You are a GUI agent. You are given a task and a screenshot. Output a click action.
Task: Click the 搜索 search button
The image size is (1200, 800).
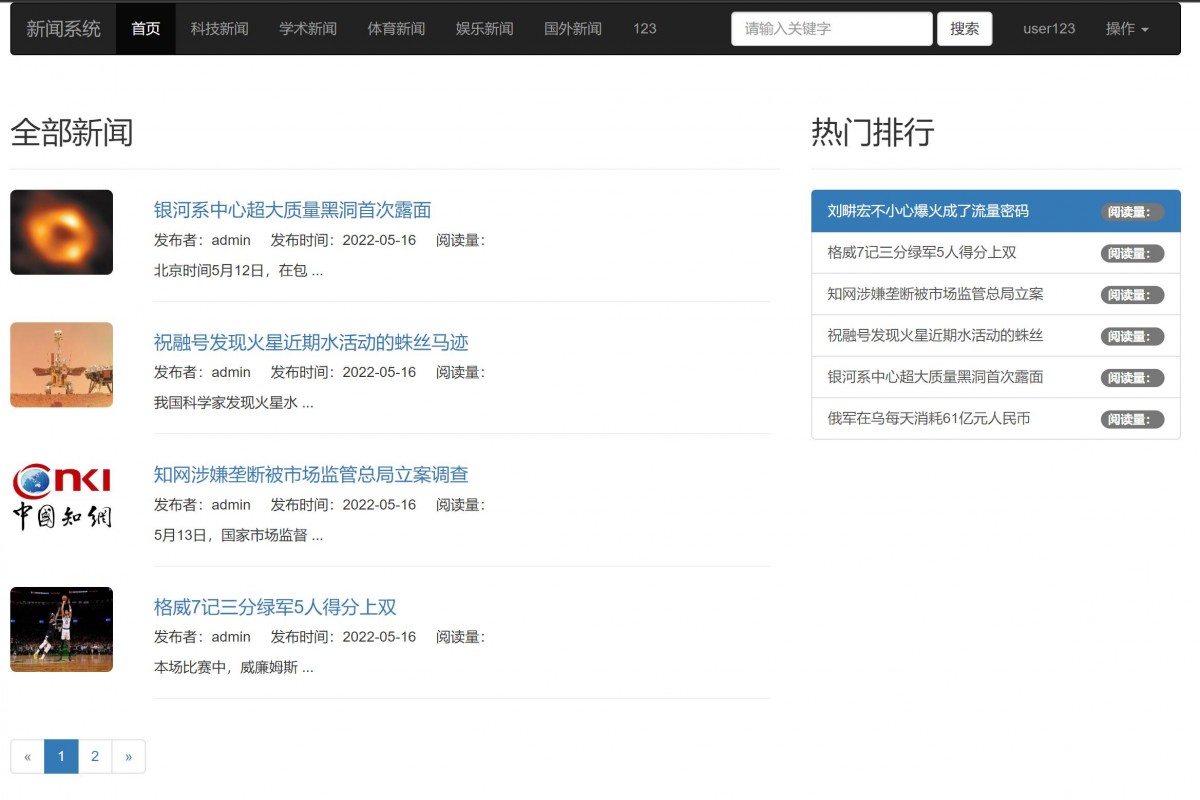tap(964, 29)
